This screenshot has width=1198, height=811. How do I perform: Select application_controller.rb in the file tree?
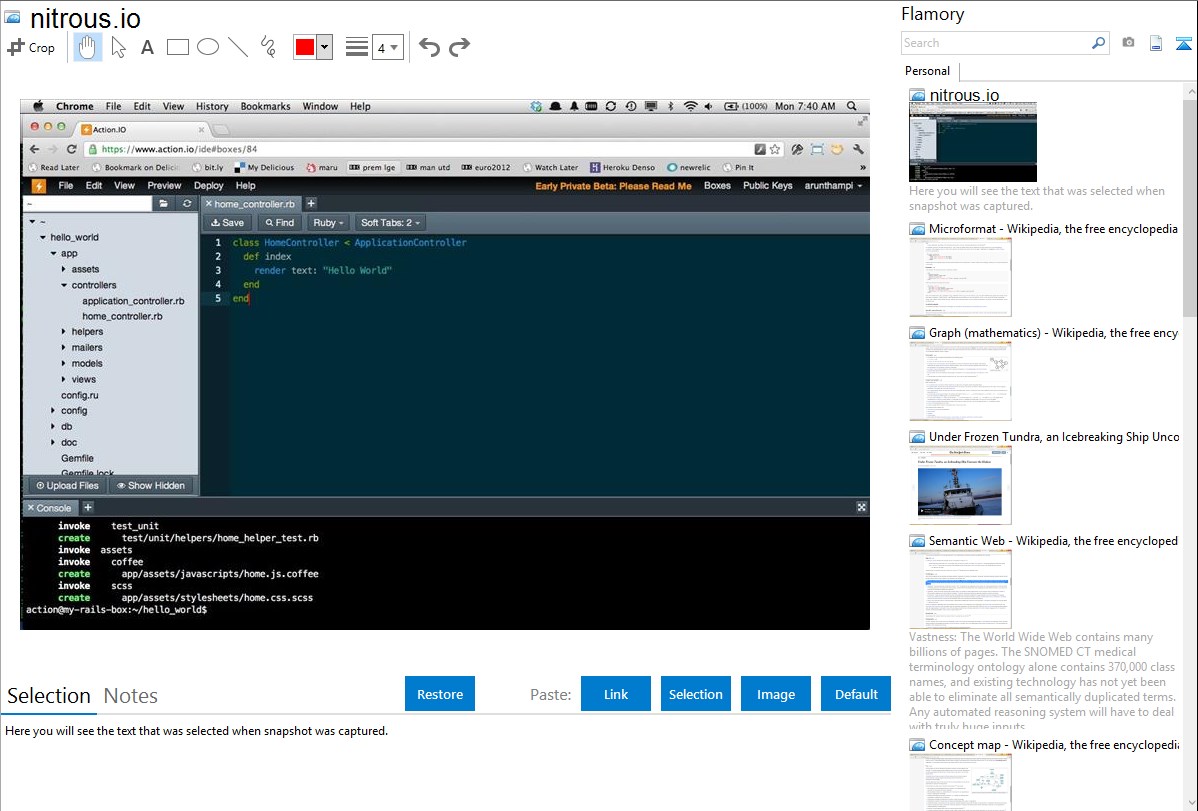pos(133,301)
